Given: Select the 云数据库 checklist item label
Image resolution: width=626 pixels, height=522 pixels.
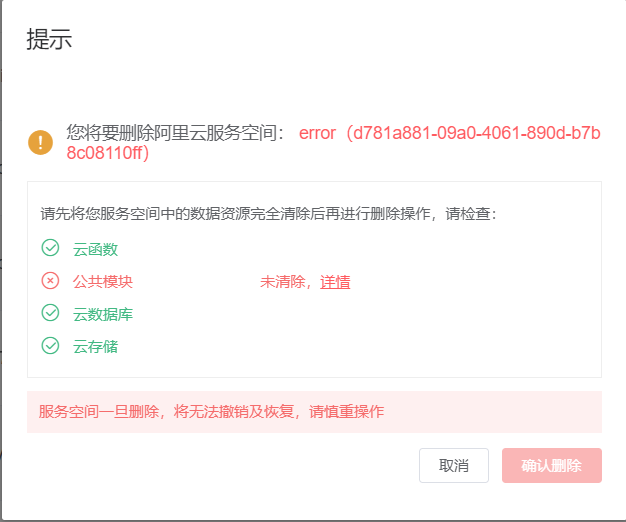Looking at the screenshot, I should point(102,314).
